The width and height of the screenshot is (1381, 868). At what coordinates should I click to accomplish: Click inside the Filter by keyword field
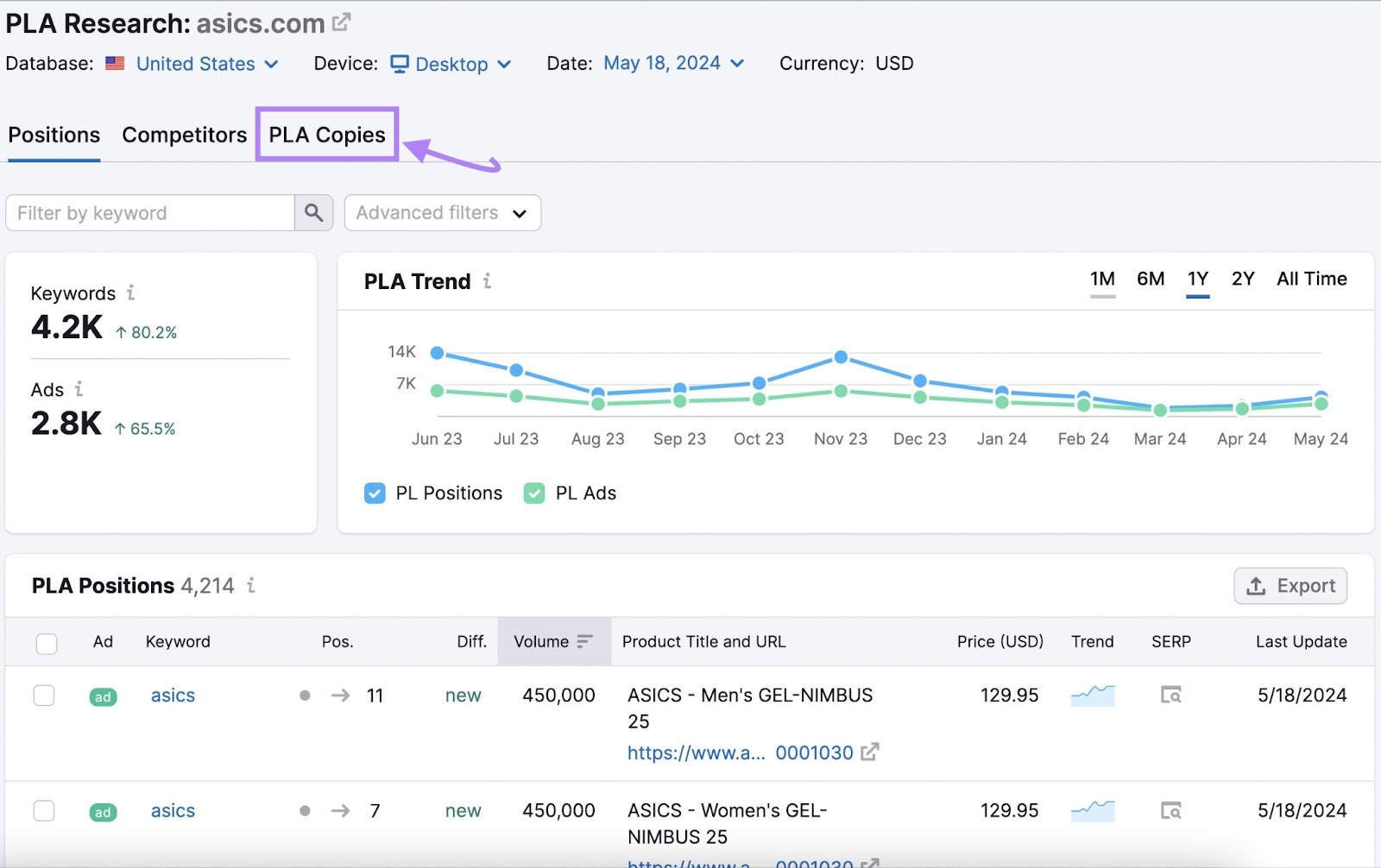click(x=147, y=212)
